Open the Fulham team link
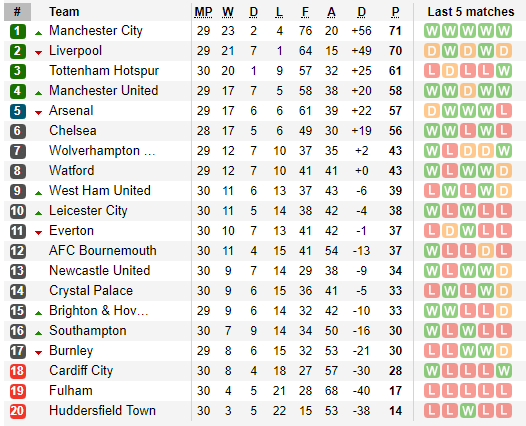This screenshot has height=426, width=526. [71, 390]
